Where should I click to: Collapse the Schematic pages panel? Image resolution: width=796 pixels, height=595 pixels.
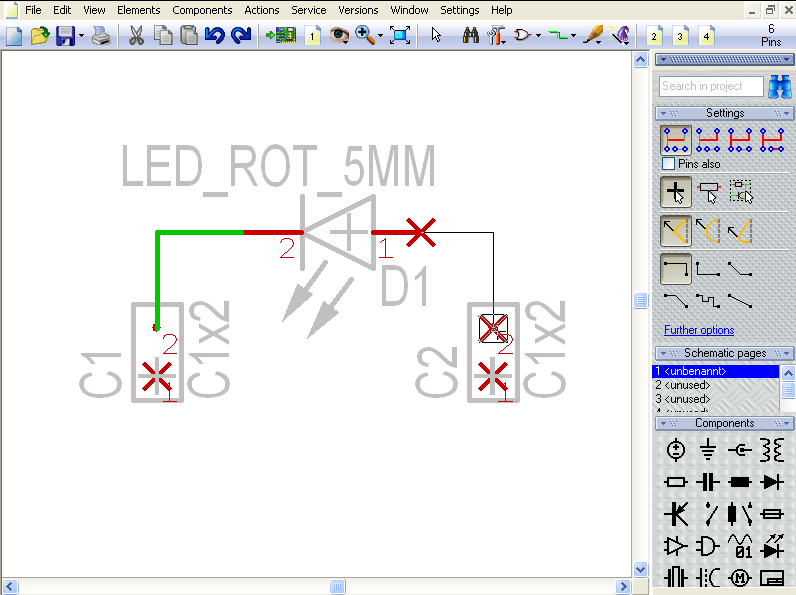click(662, 353)
